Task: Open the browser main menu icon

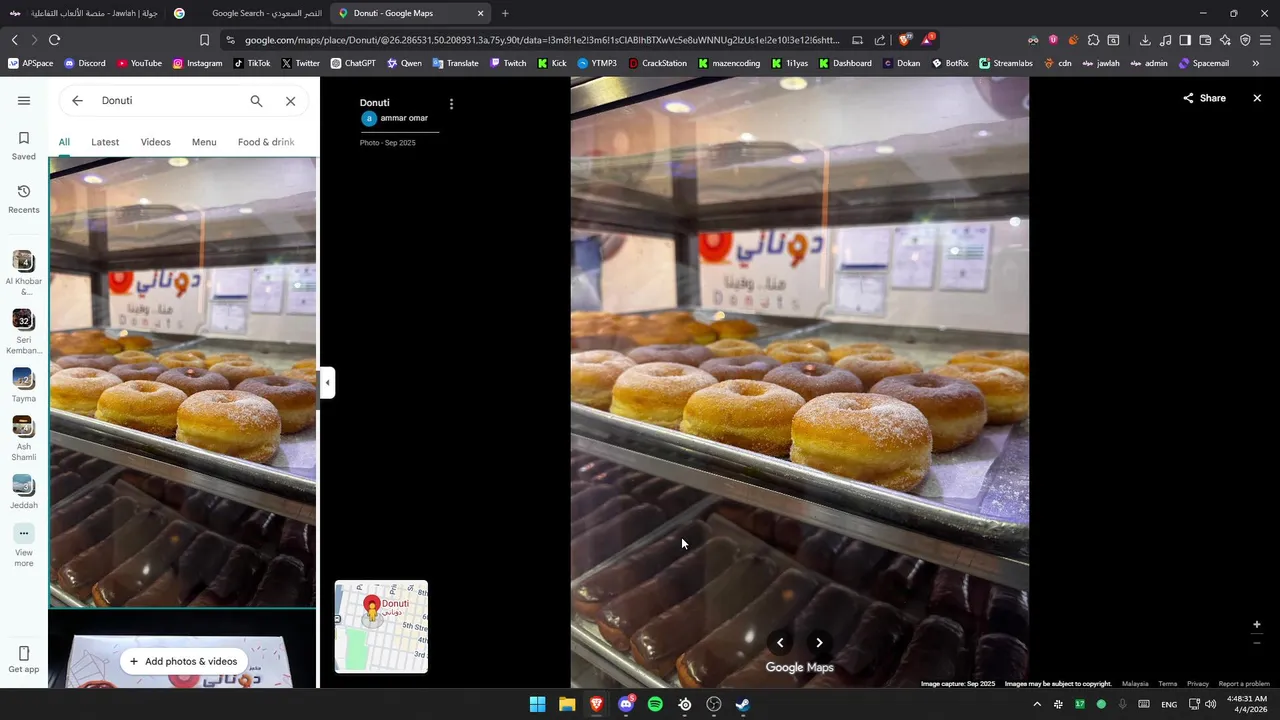Action: [x=1266, y=40]
